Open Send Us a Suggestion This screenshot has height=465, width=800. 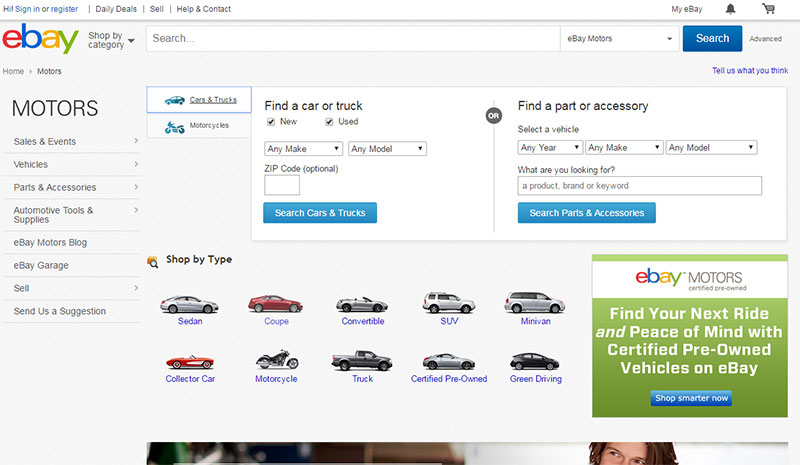pyautogui.click(x=71, y=311)
